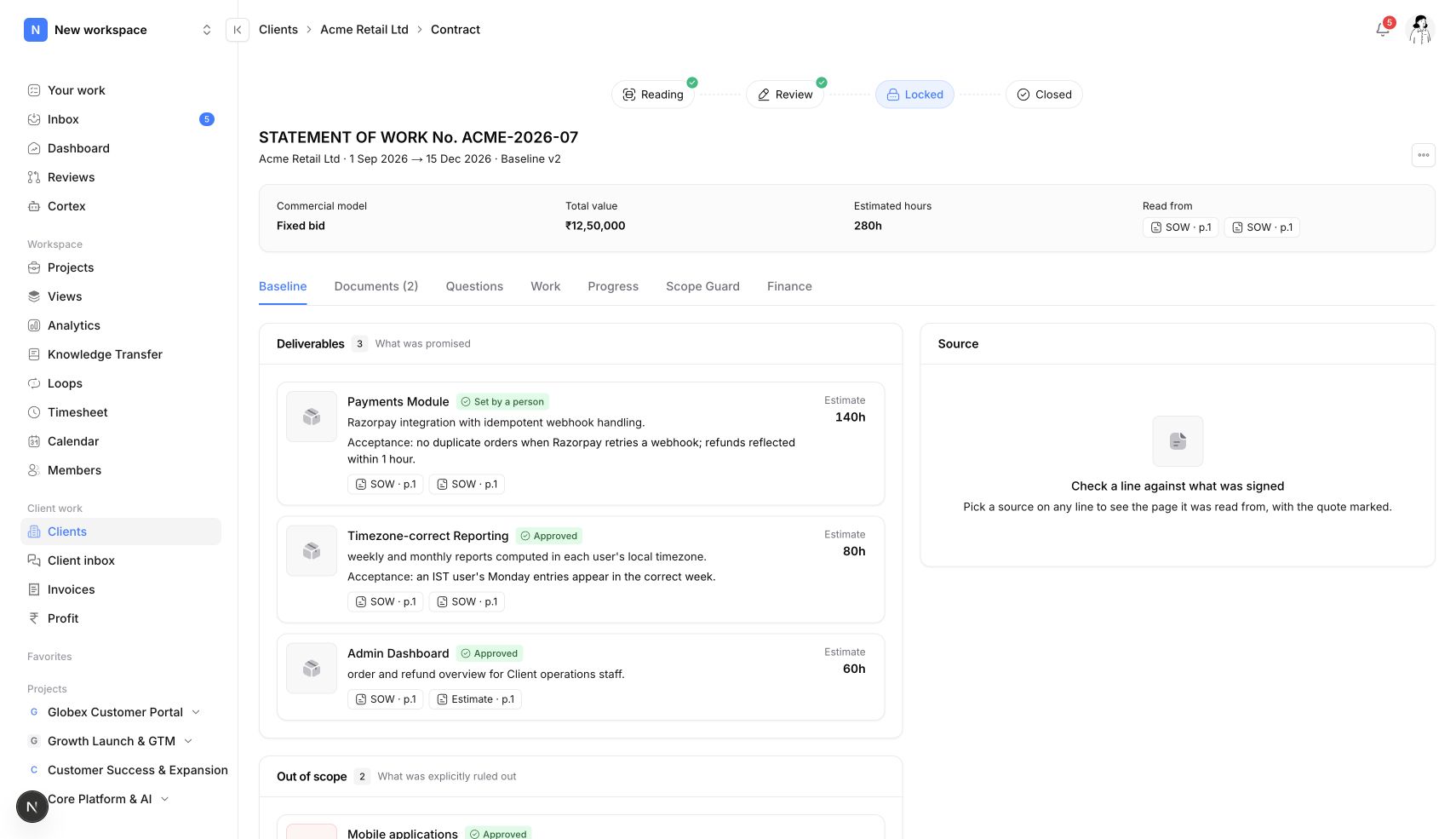
Task: Click the Set by a person badge
Action: 502,402
